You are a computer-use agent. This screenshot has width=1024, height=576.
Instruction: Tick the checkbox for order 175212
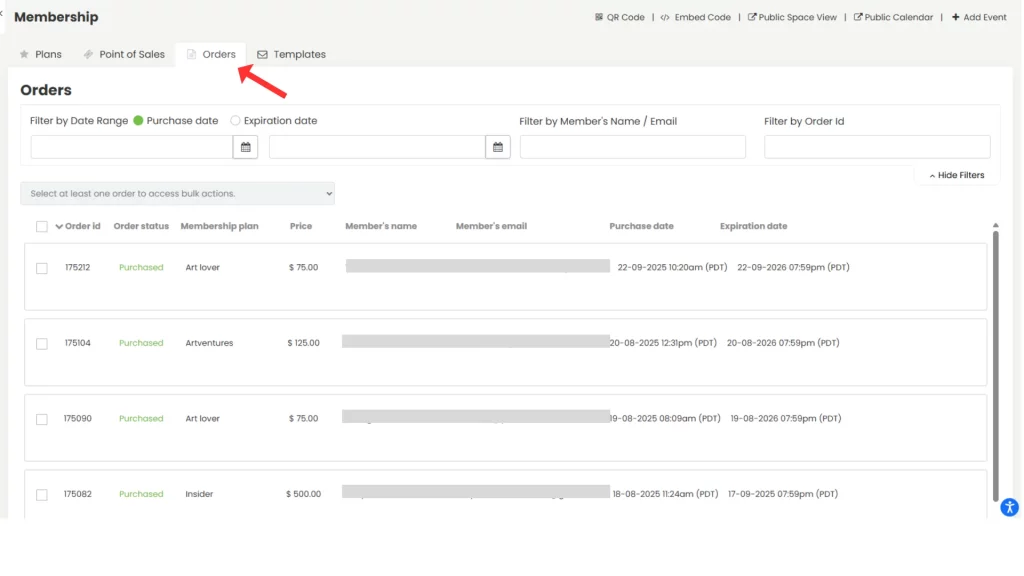[42, 268]
